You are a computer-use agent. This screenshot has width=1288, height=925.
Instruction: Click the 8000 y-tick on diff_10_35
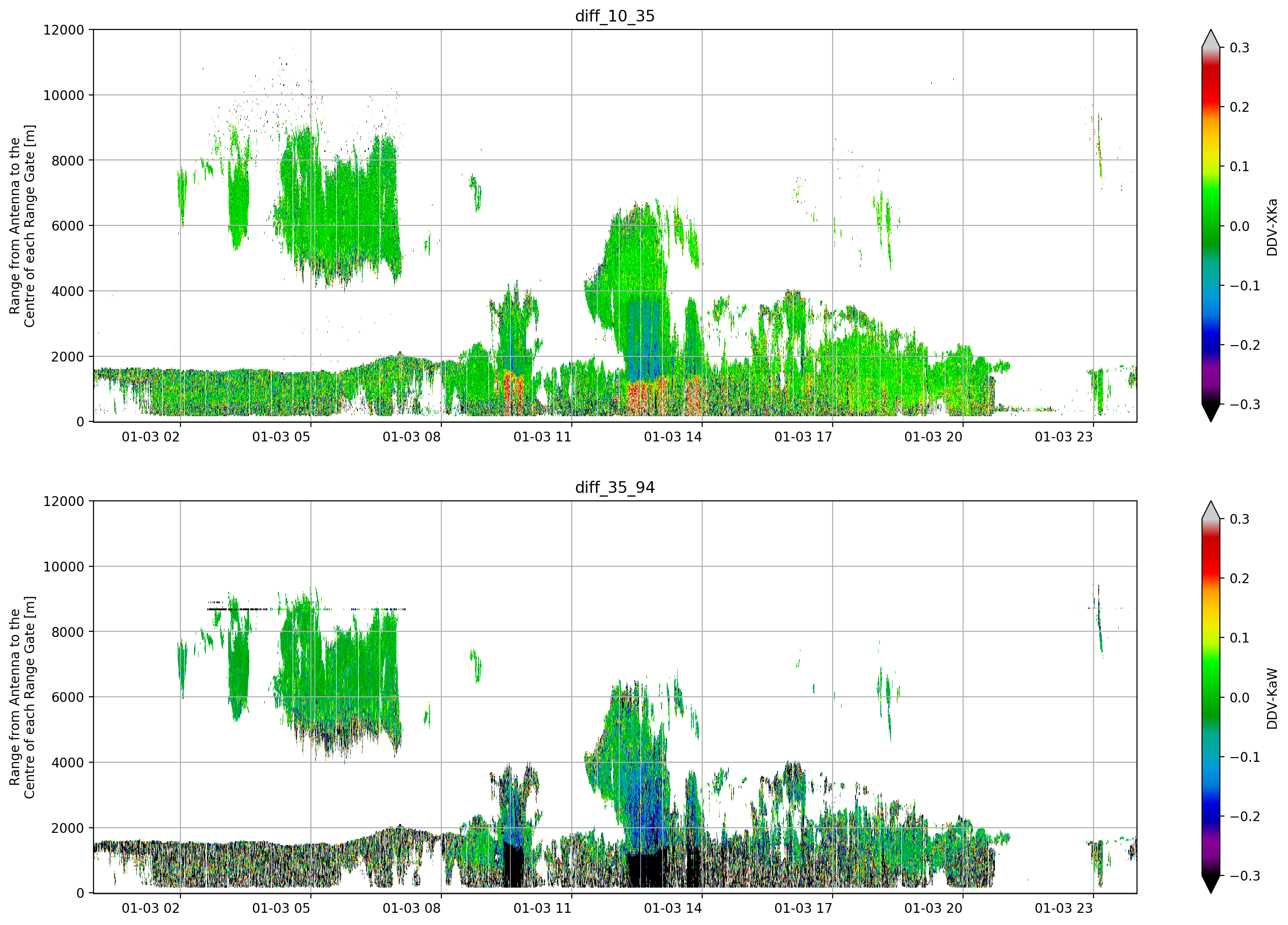pyautogui.click(x=68, y=160)
